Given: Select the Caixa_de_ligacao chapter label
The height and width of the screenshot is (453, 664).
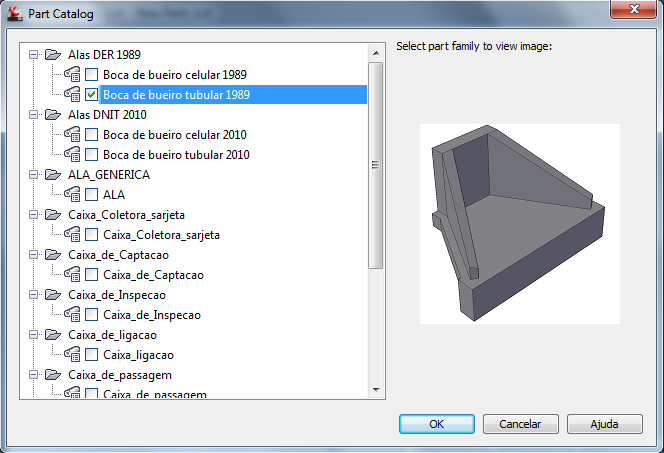Looking at the screenshot, I should (x=113, y=335).
